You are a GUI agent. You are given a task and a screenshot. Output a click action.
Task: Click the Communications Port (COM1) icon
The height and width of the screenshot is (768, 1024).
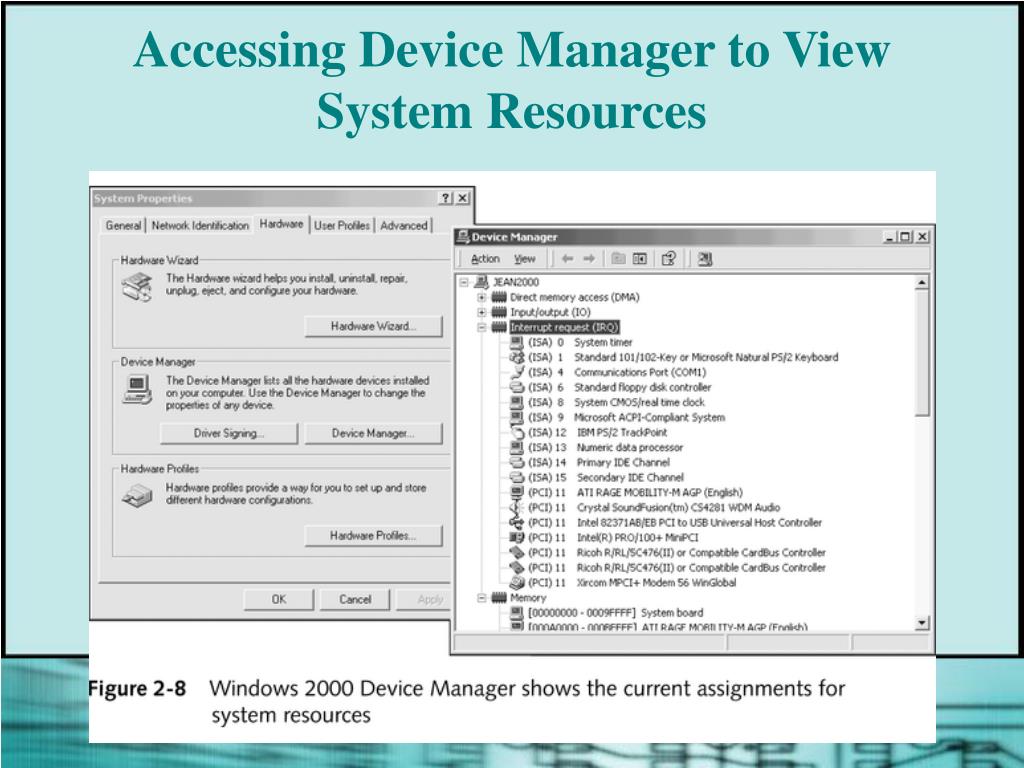517,372
